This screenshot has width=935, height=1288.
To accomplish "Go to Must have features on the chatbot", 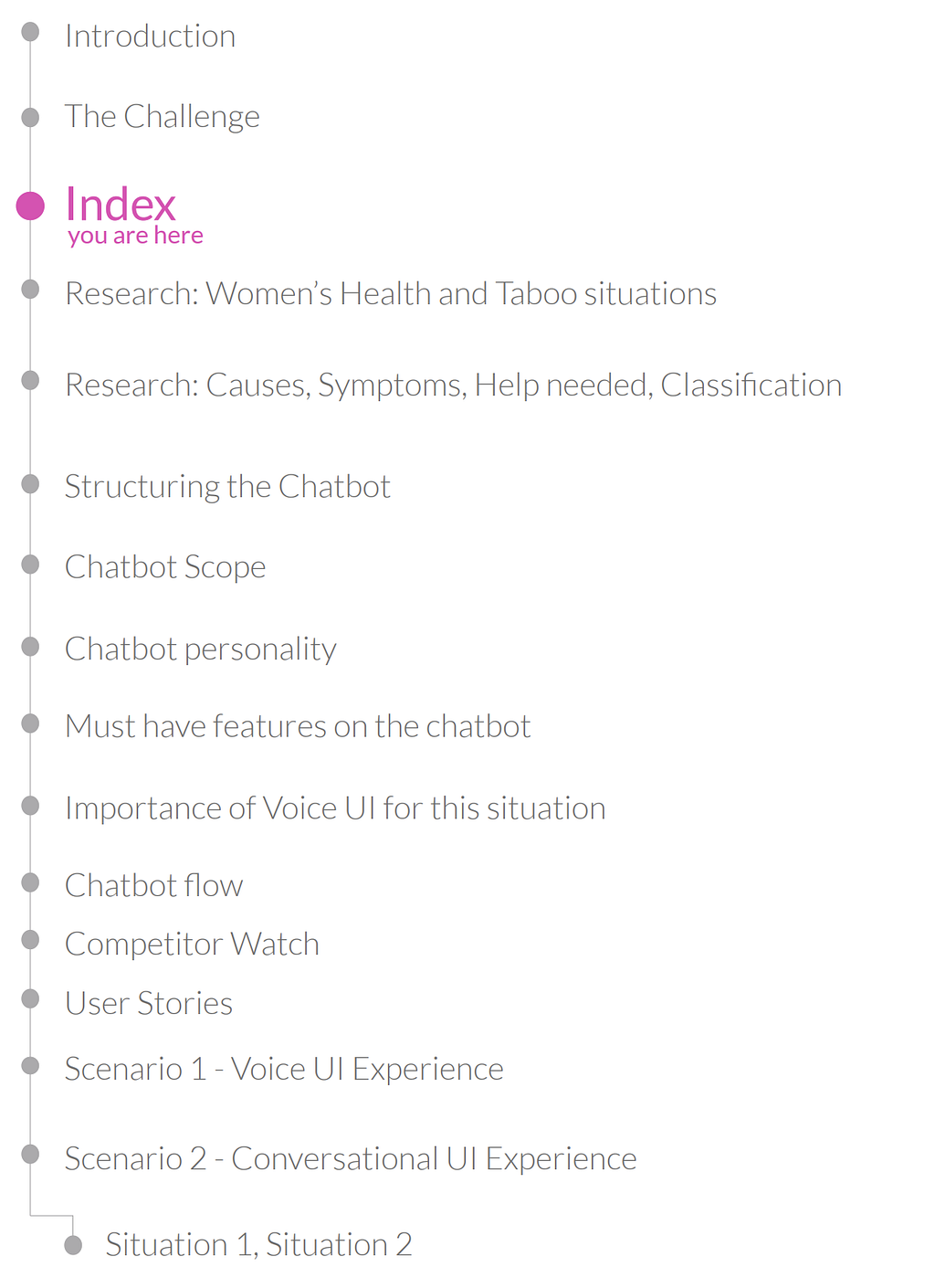I will pyautogui.click(x=298, y=726).
